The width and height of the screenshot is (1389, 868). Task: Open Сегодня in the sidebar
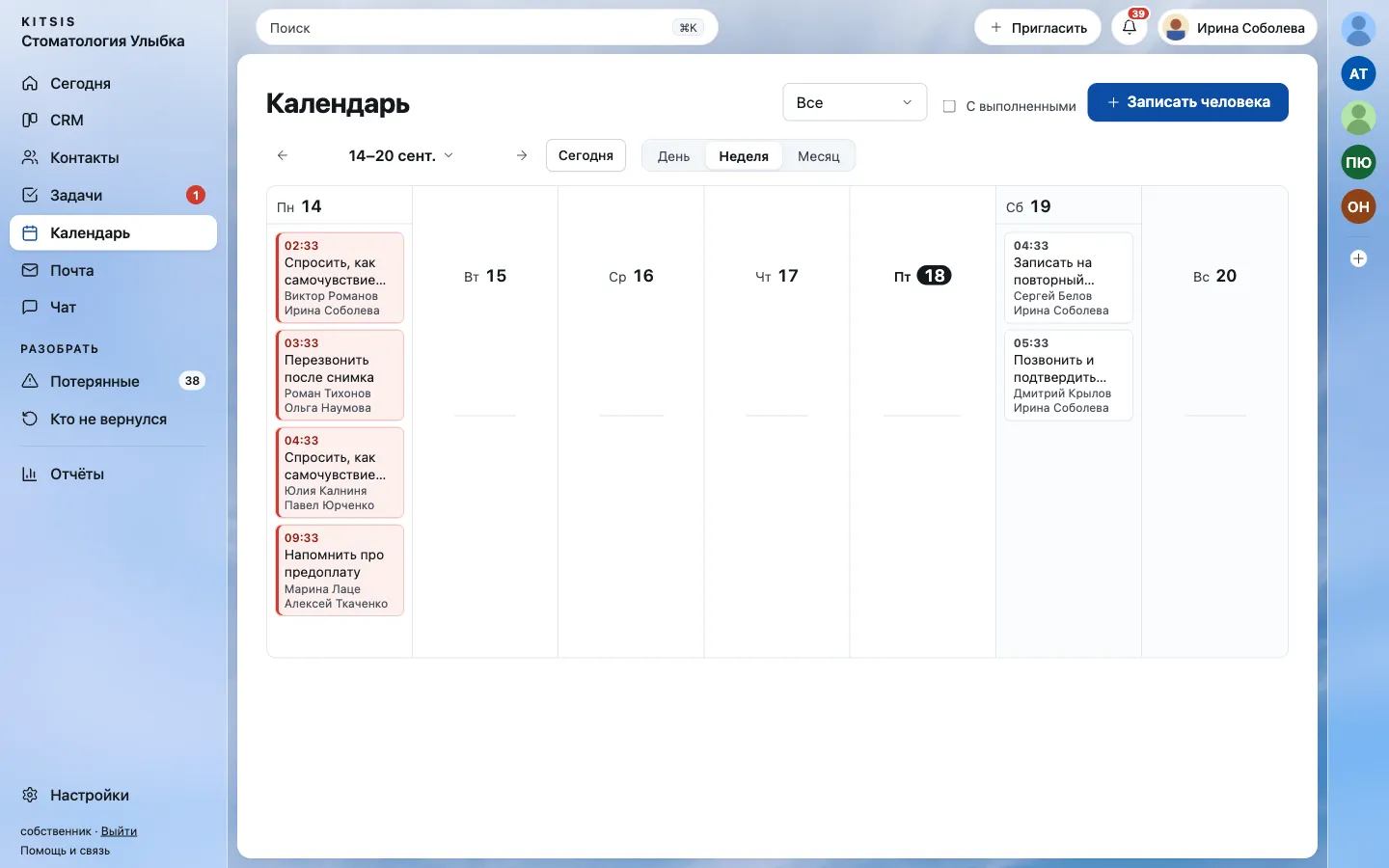pyautogui.click(x=113, y=83)
